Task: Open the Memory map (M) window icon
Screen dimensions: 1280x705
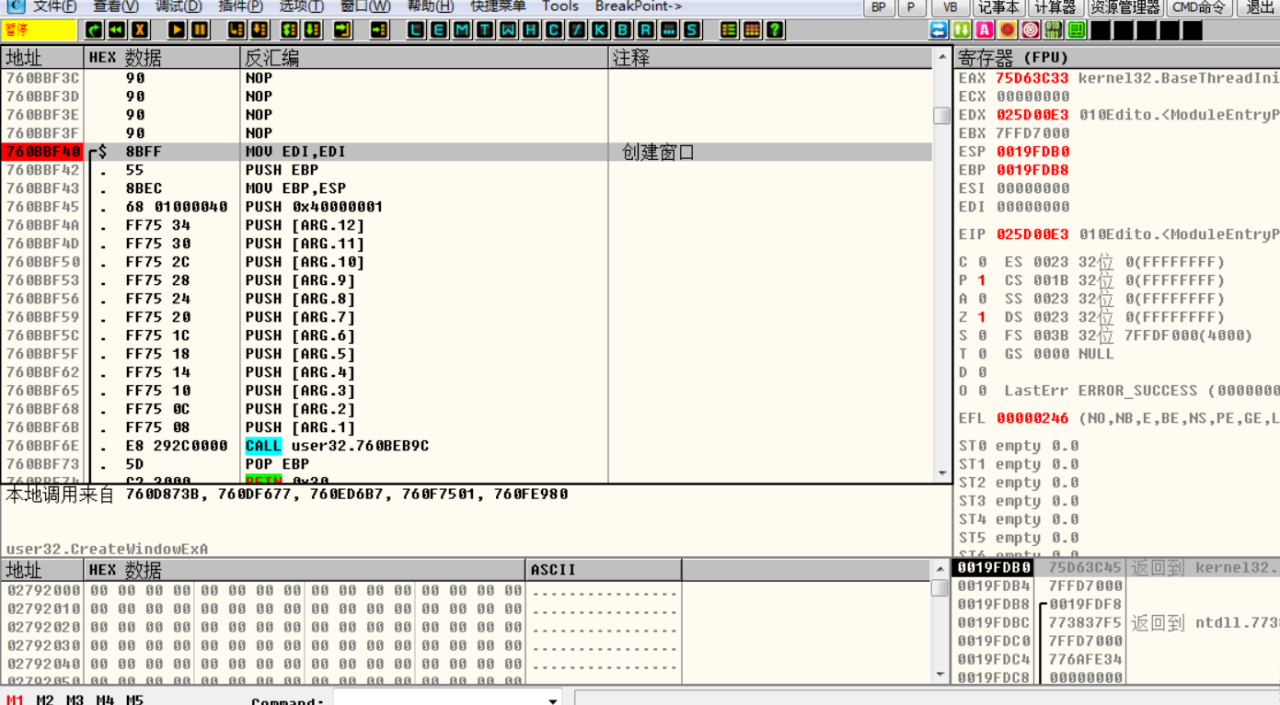Action: (x=461, y=30)
